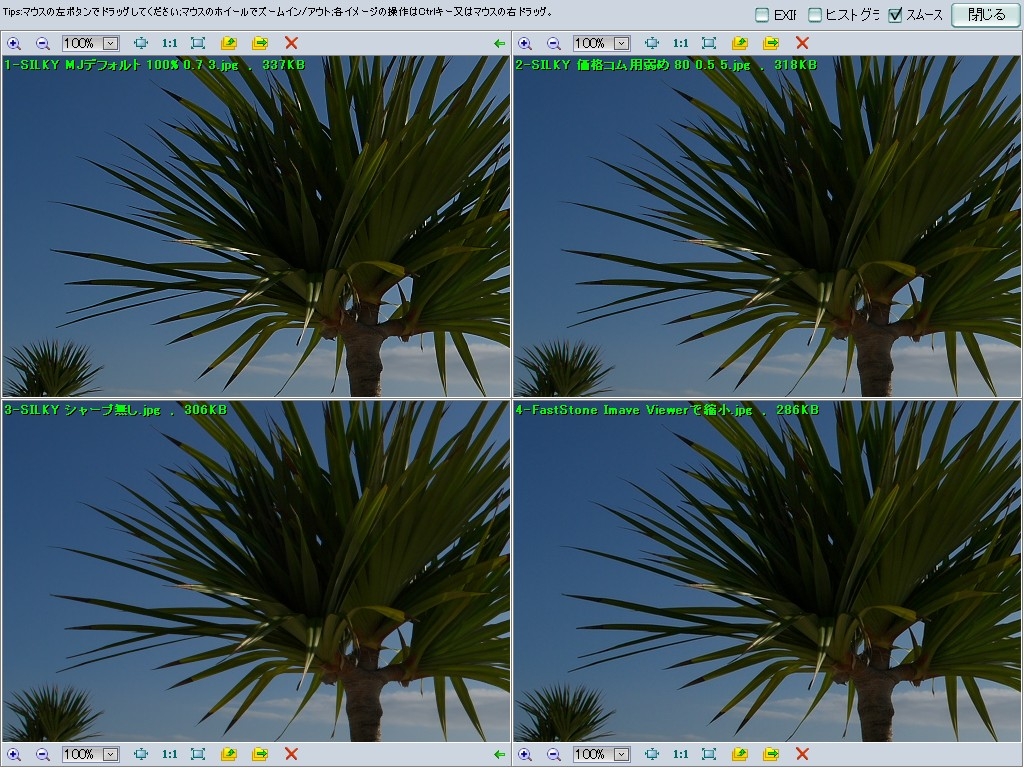Screen dimensions: 1024x768
Task: Fit image 1 to its pane
Action: point(198,44)
